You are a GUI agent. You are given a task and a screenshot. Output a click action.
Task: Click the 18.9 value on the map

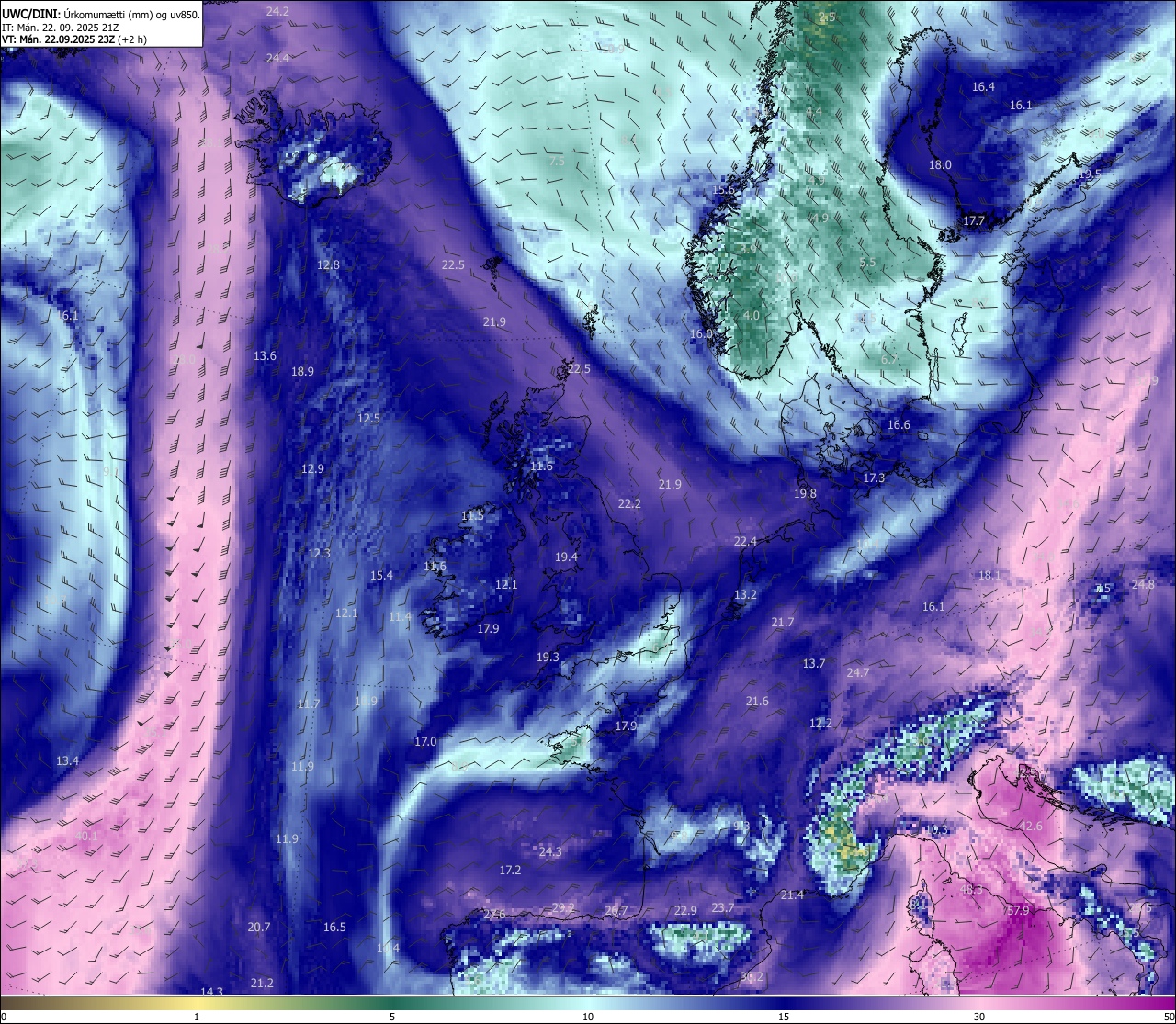coord(302,371)
